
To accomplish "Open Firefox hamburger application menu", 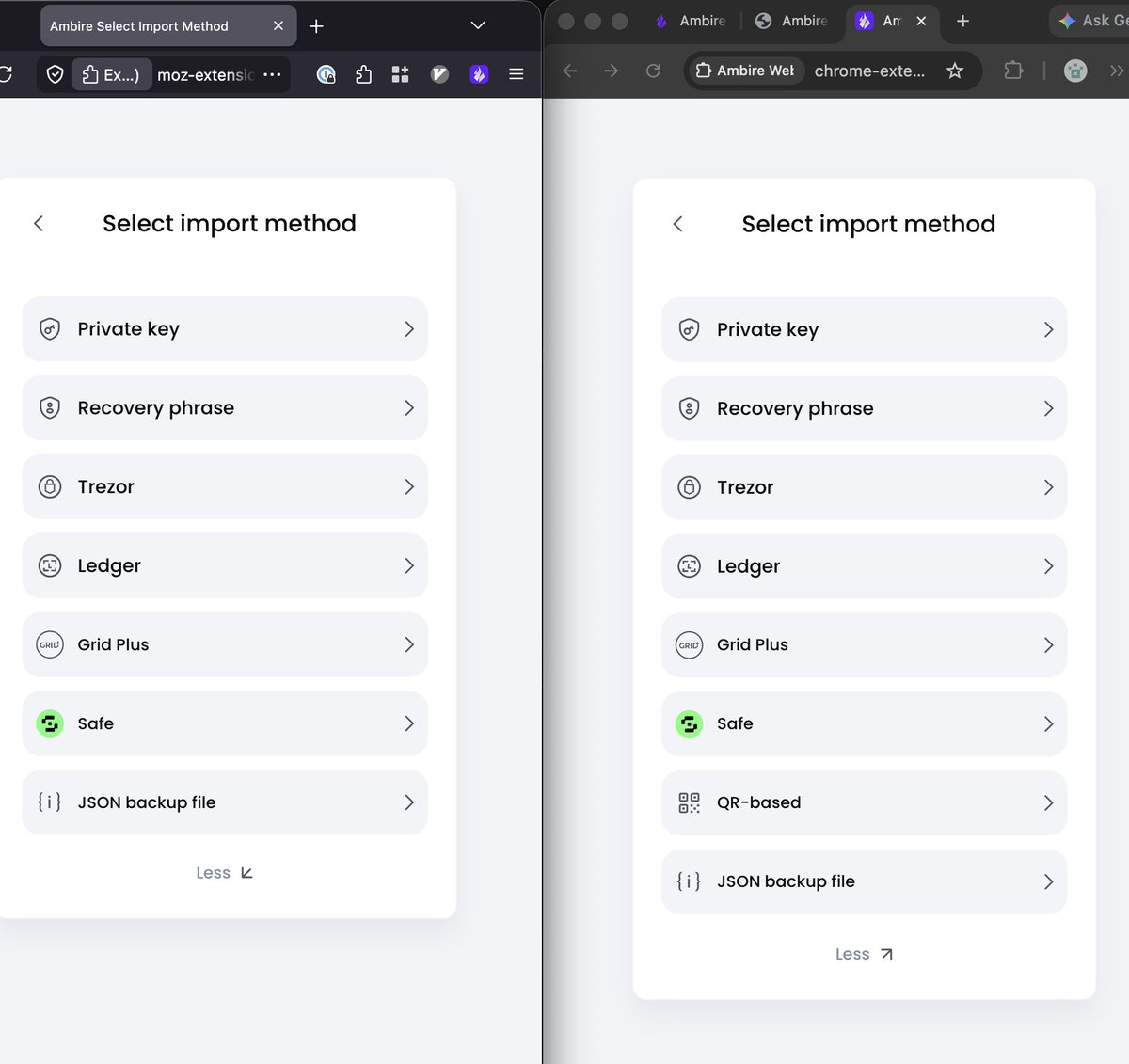I will (x=517, y=74).
